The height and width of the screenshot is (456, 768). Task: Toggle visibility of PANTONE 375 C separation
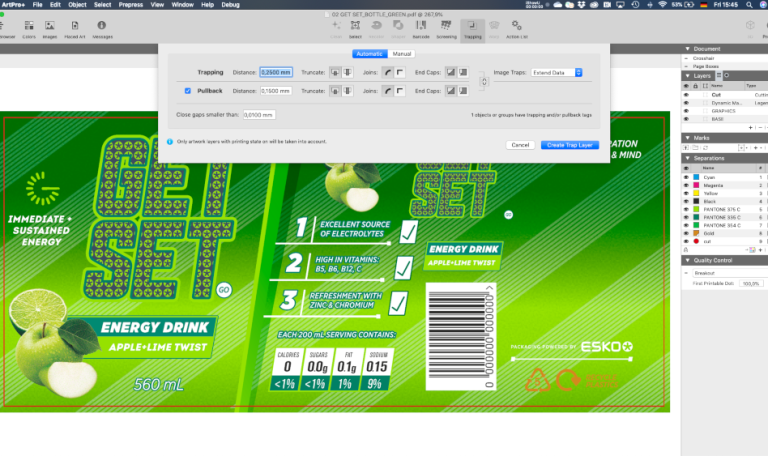click(686, 210)
